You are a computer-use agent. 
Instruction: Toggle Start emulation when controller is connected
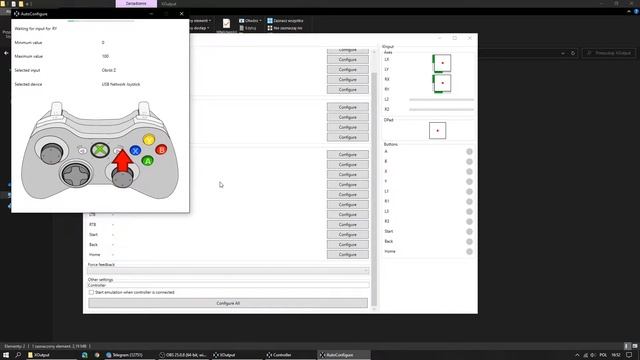pos(91,292)
